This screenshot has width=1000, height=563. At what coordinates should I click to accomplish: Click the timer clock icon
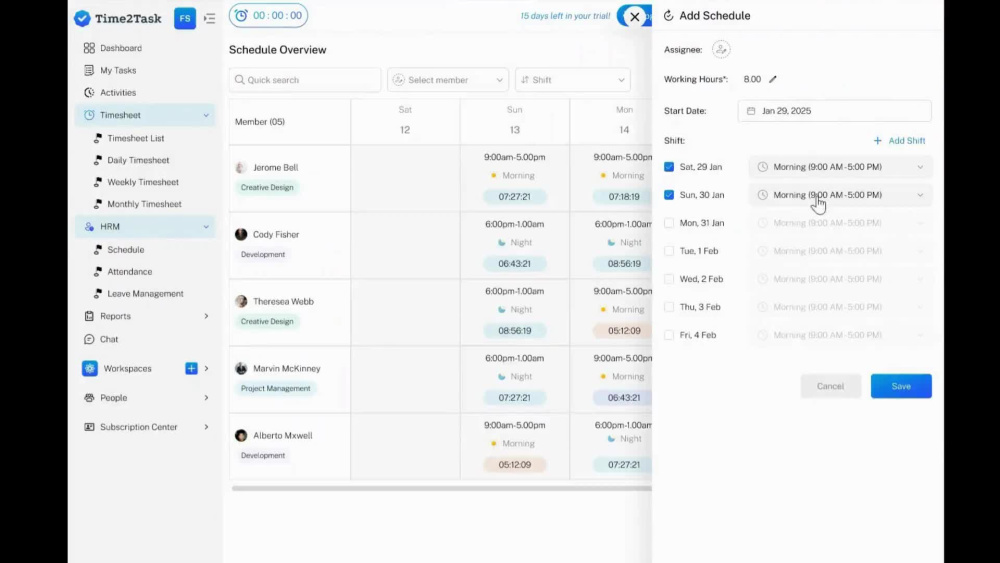pos(241,16)
